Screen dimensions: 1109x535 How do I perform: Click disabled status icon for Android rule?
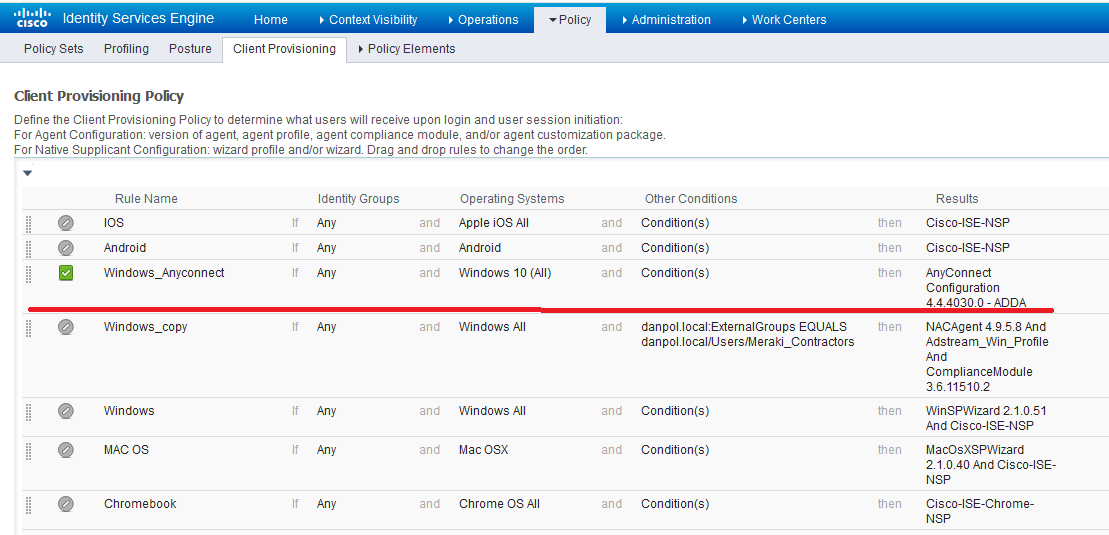66,248
